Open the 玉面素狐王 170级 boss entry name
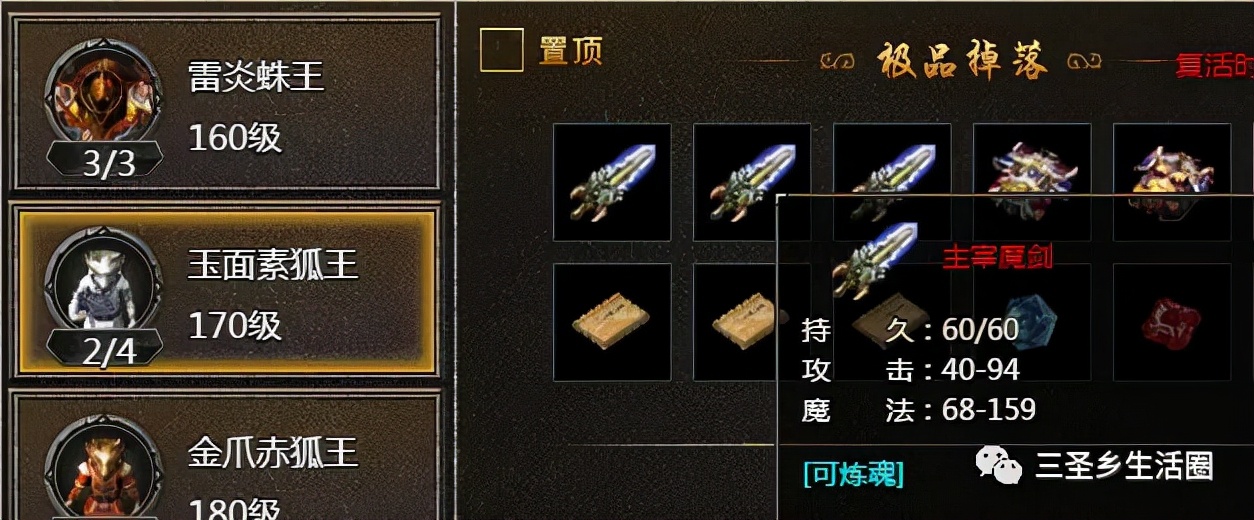 pos(273,264)
